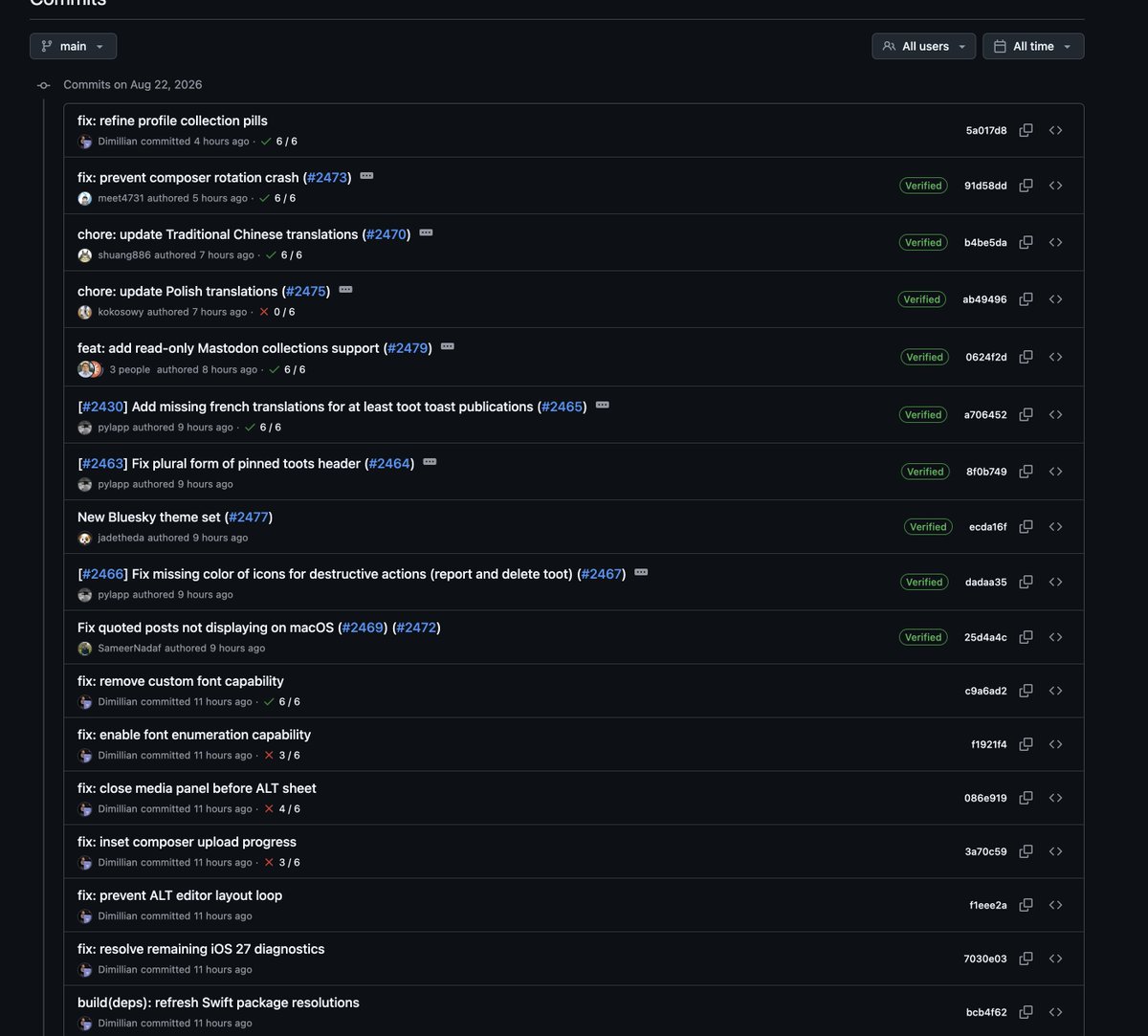Copy full SHA for commit 8f0b749
Viewport: 1148px width, 1036px height.
pyautogui.click(x=1026, y=472)
